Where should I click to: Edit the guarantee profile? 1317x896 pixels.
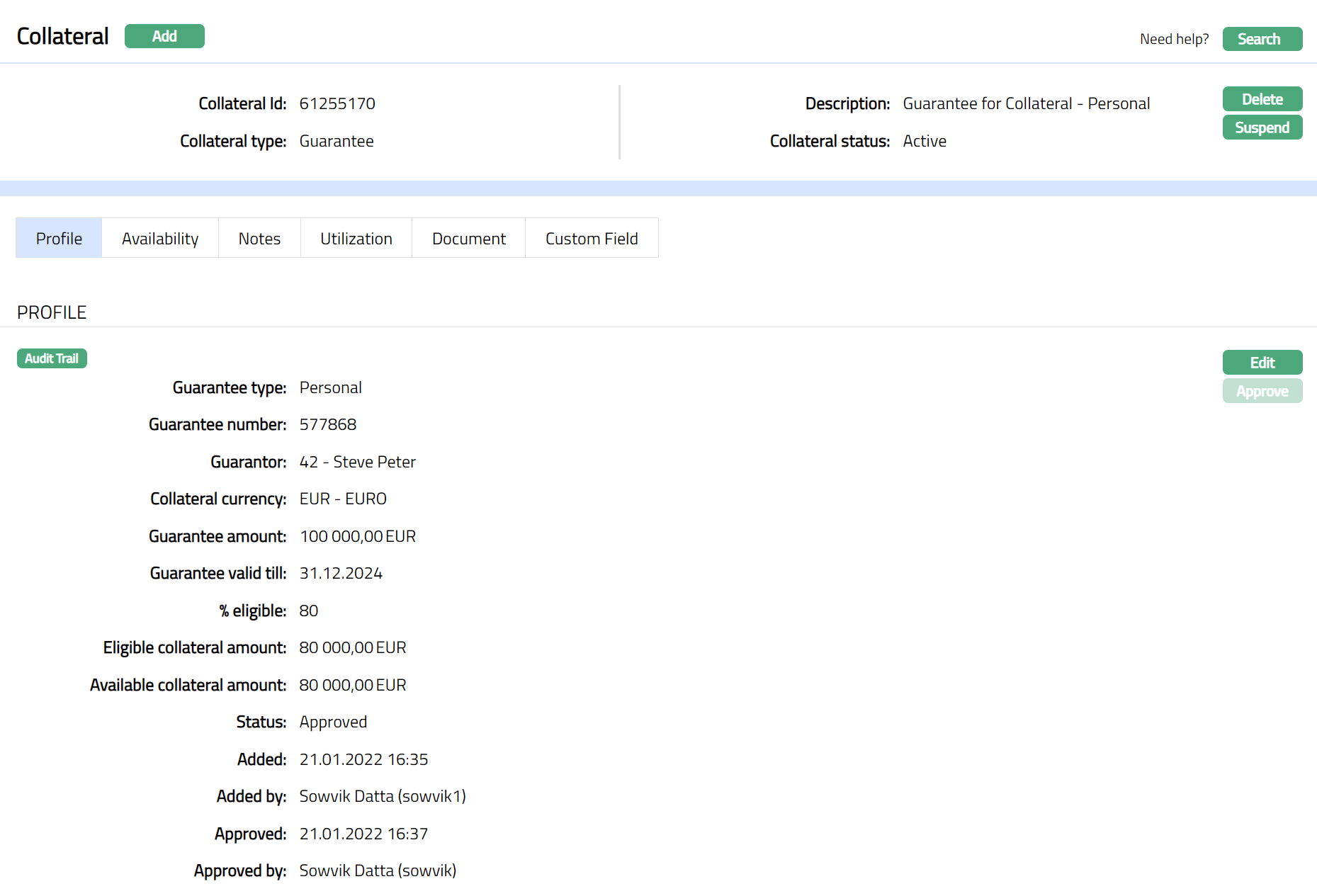[x=1262, y=363]
